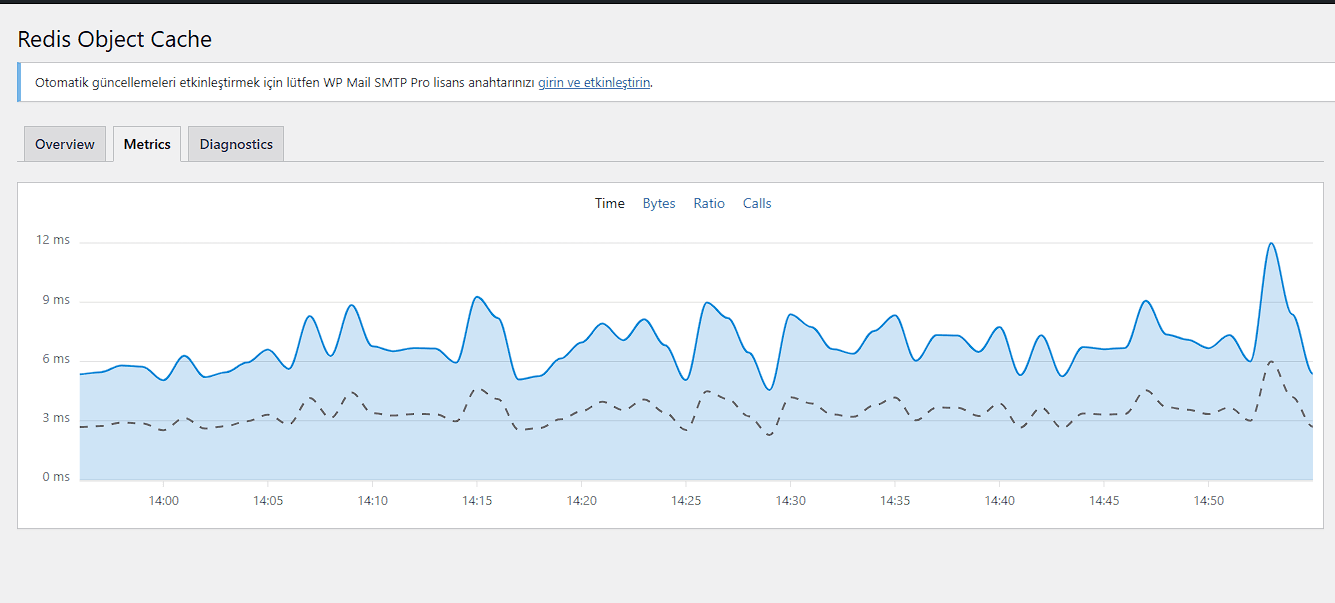The height and width of the screenshot is (603, 1335).
Task: Click the 12 ms y-axis label
Action: click(53, 240)
